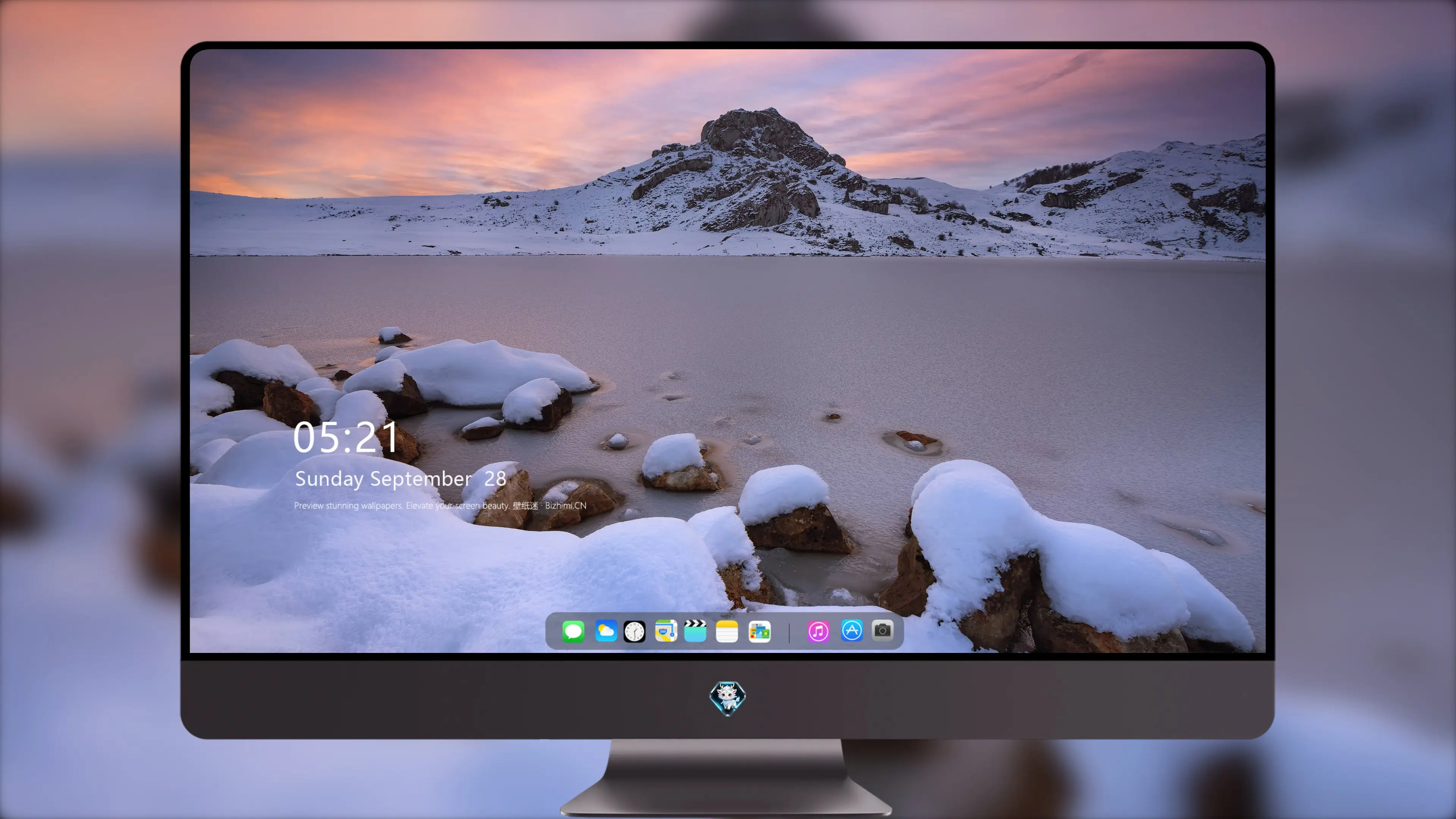The image size is (1456, 819).
Task: Click the 05:21 clock display
Action: point(346,438)
